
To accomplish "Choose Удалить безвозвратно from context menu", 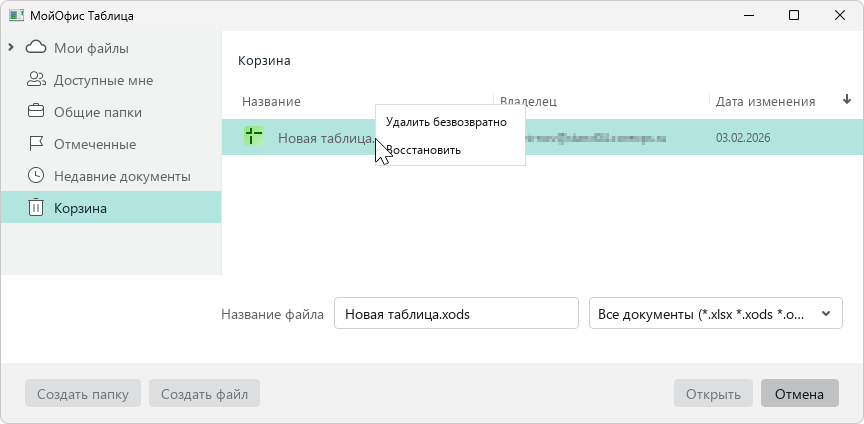I will click(450, 122).
